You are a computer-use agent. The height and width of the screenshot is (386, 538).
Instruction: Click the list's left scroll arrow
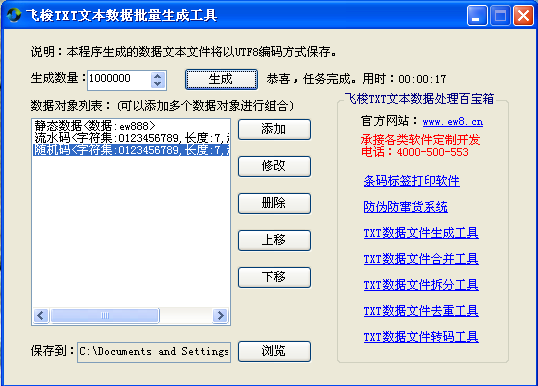(x=41, y=315)
